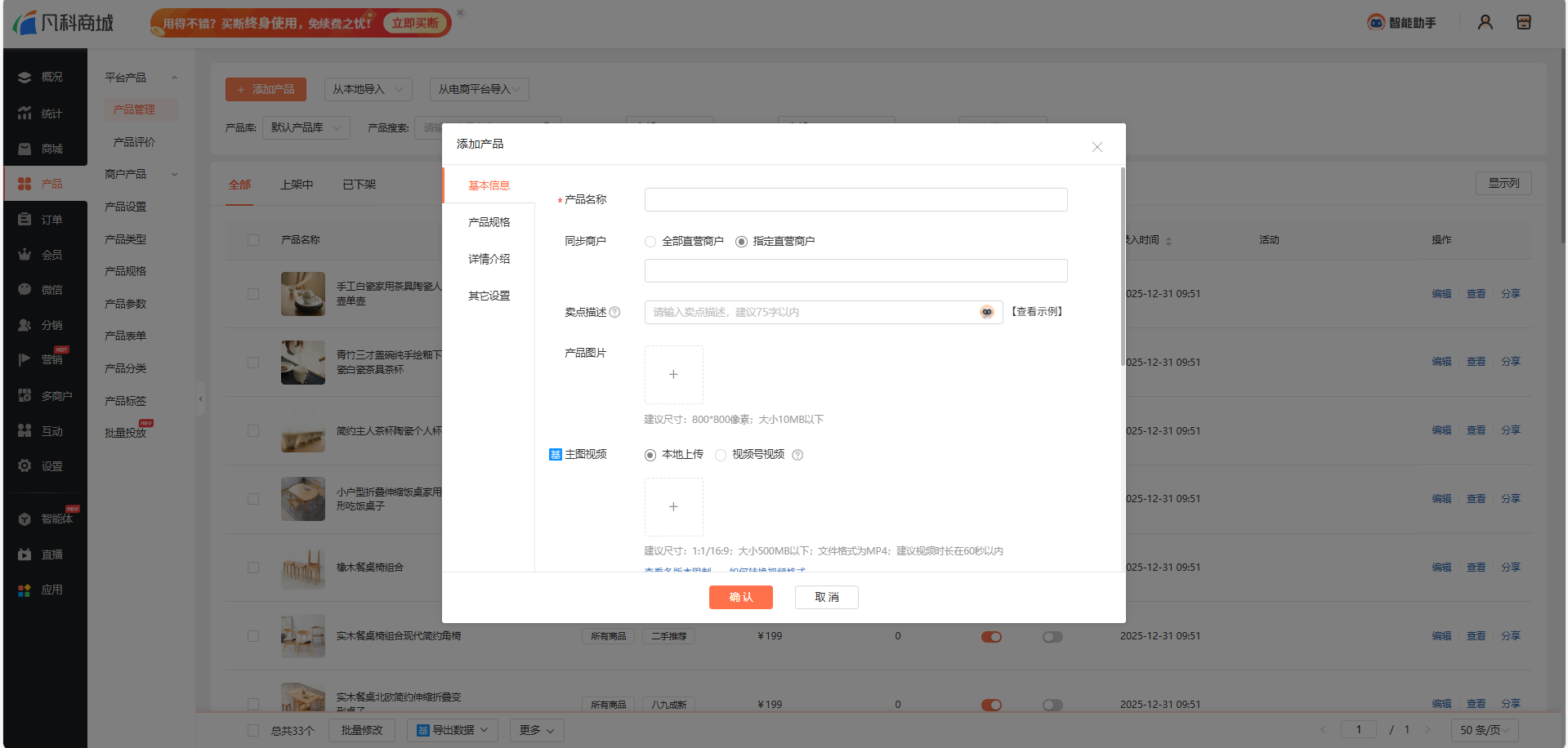Open the user account icon in header

click(x=1485, y=23)
